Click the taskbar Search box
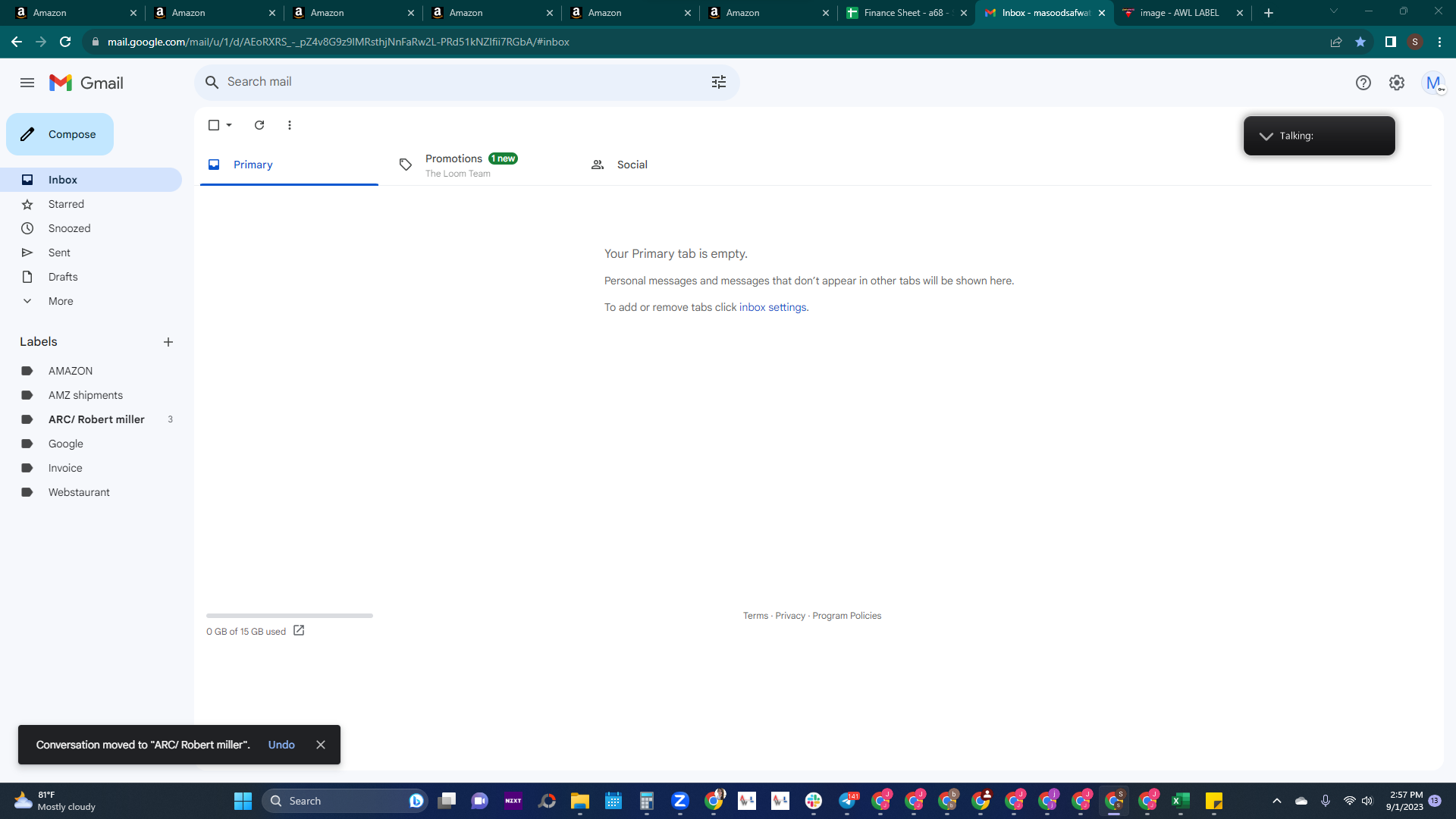Viewport: 1456px width, 819px height. pyautogui.click(x=345, y=801)
